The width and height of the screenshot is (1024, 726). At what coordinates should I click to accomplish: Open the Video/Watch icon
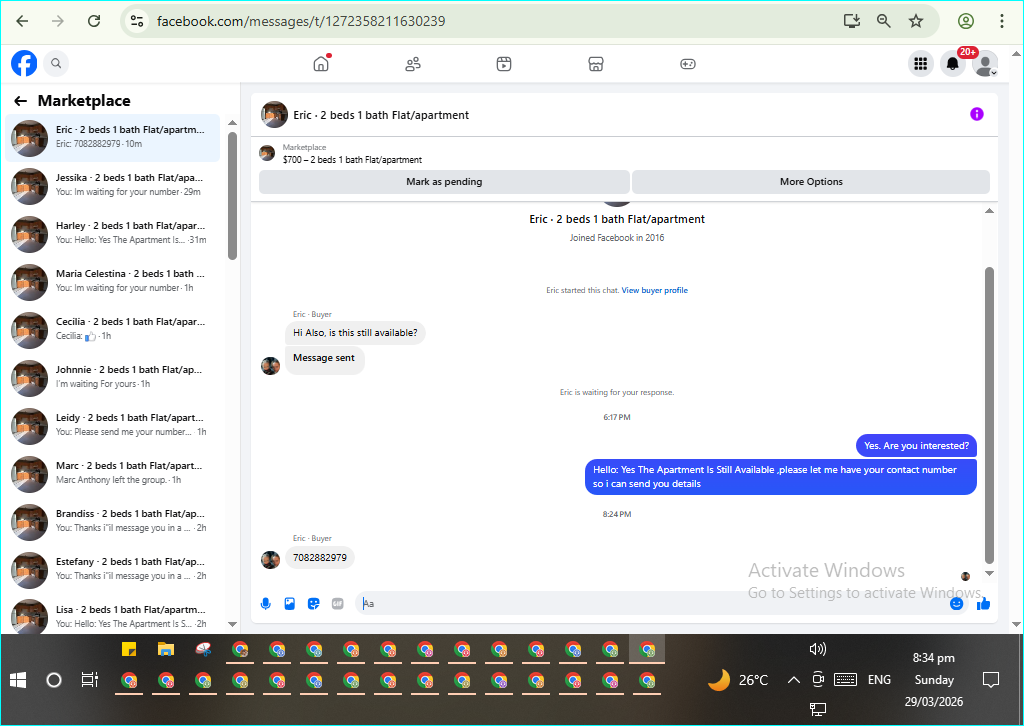(504, 63)
